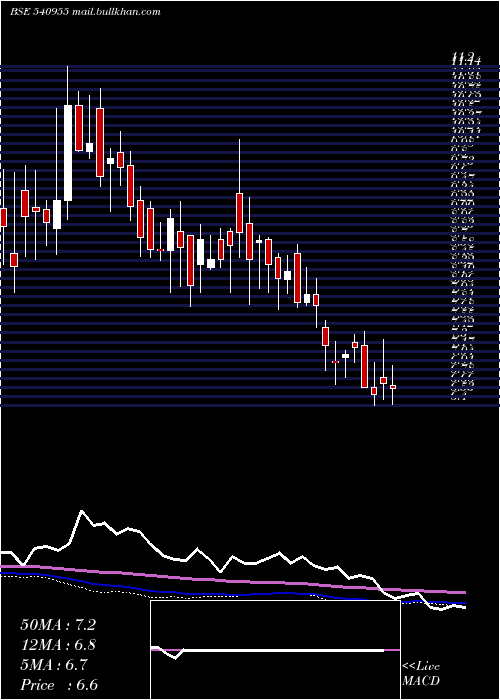Click inside the MACD inset chart box

[275, 650]
